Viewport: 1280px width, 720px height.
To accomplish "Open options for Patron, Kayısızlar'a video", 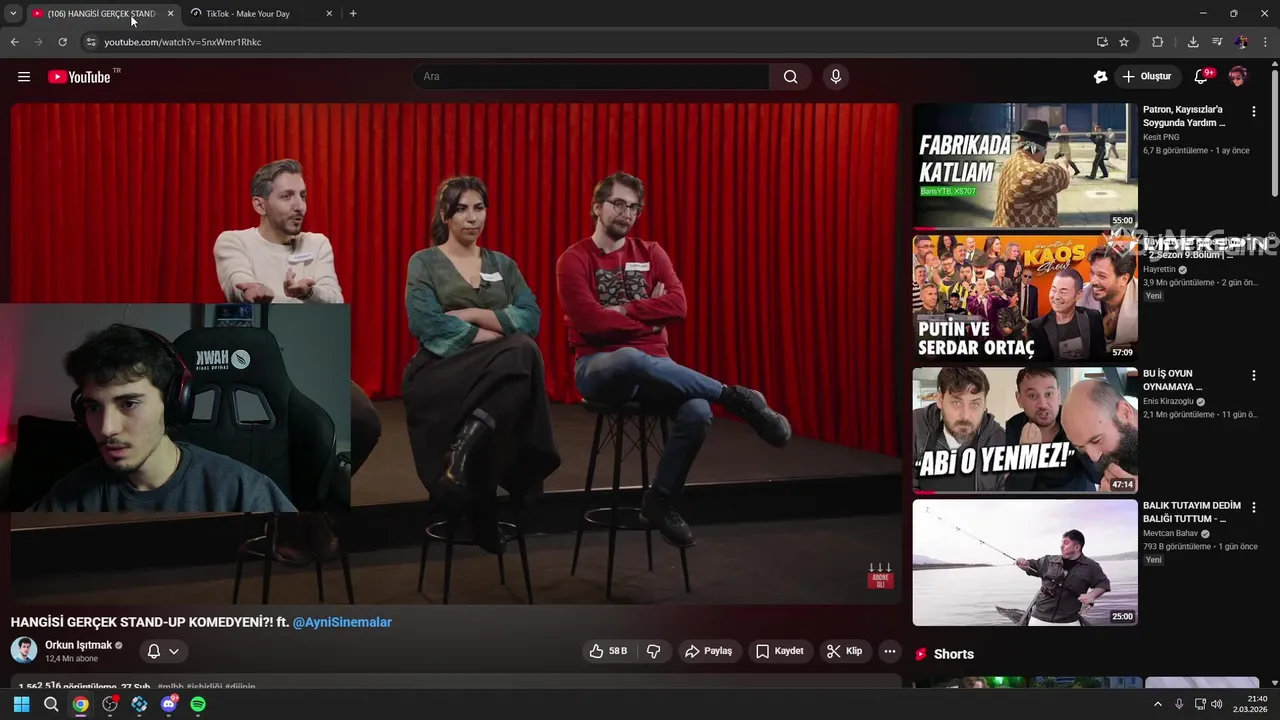I will click(x=1254, y=112).
